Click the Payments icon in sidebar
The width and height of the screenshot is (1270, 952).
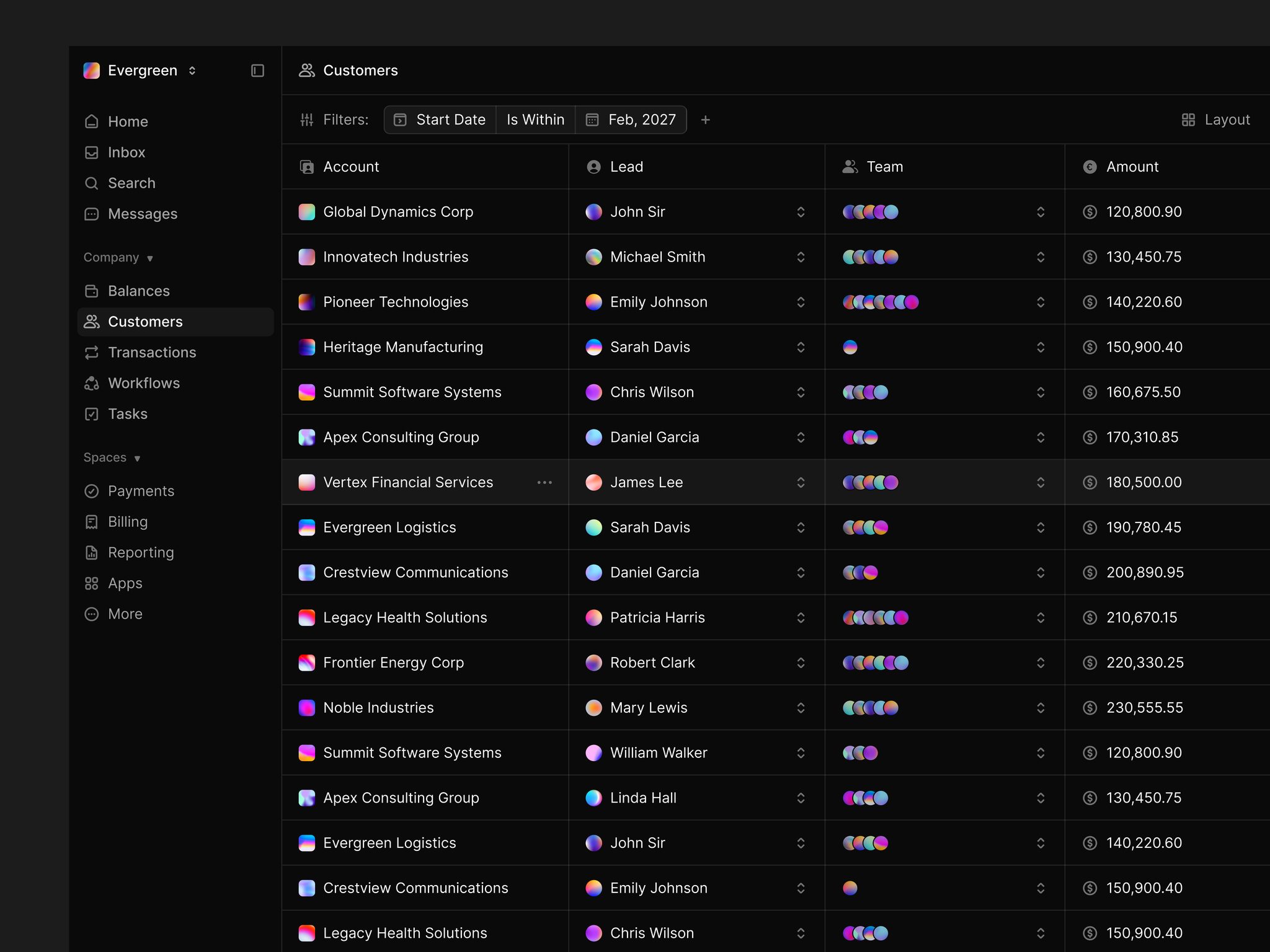92,491
